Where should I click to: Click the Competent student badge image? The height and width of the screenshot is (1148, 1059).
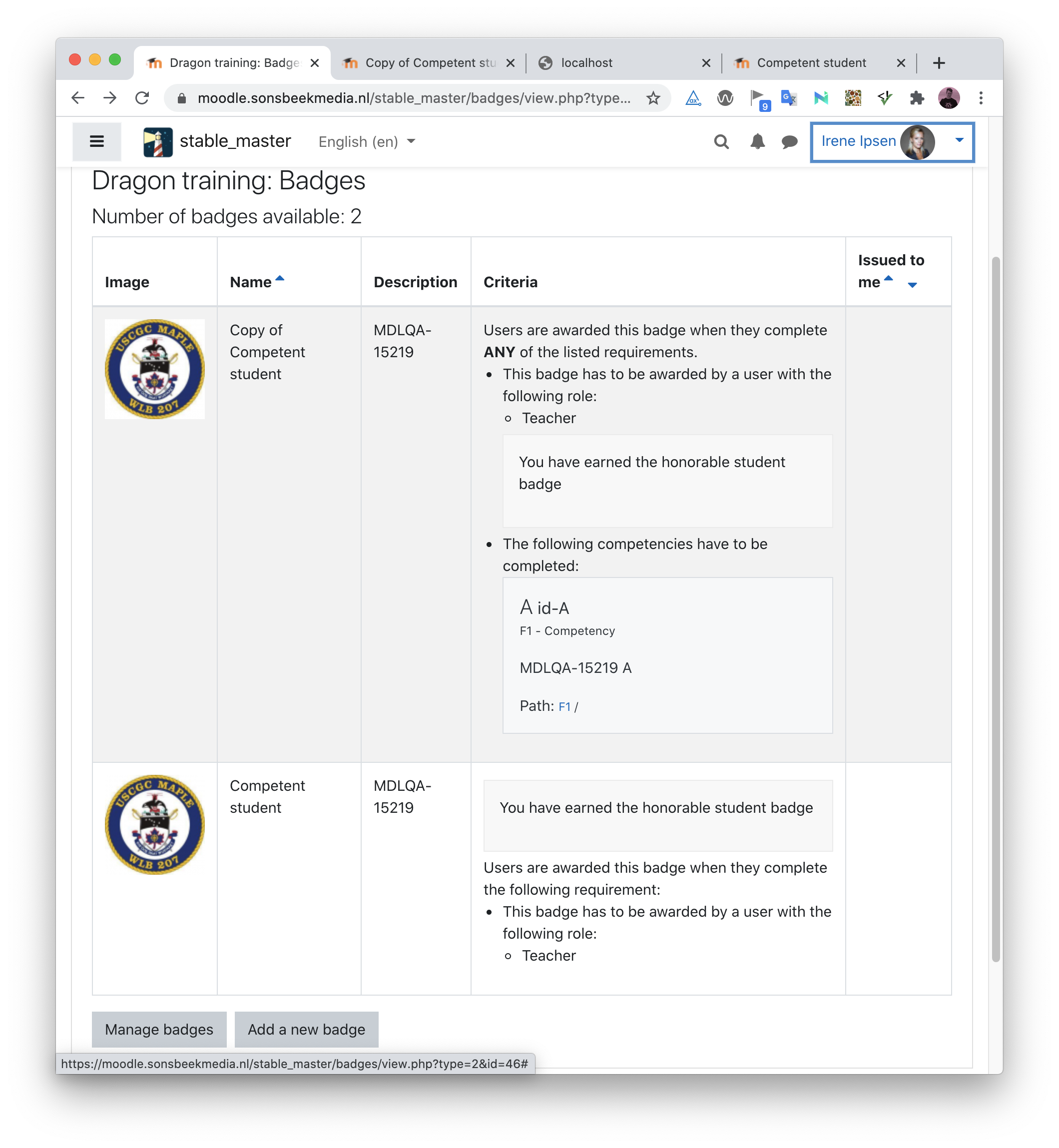coord(154,825)
